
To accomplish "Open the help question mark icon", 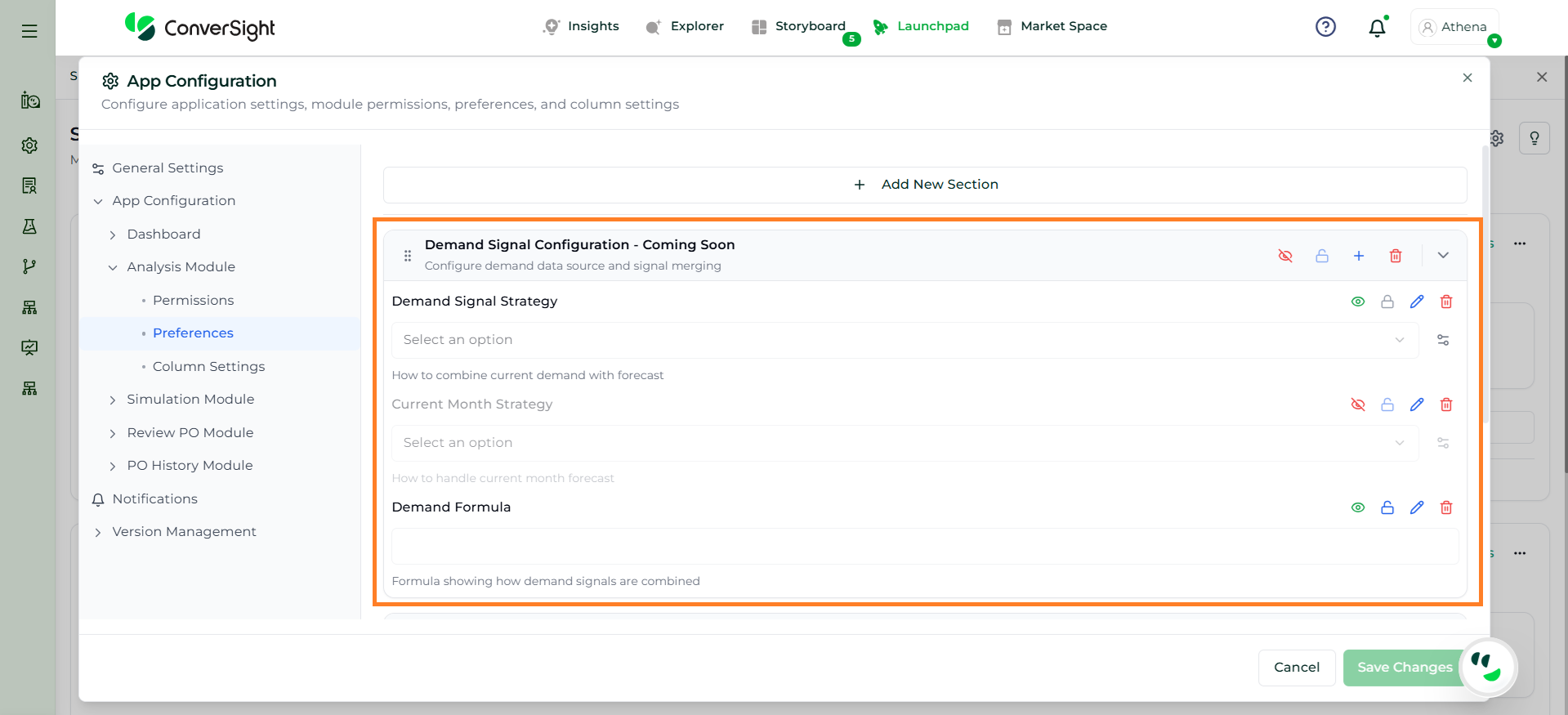I will (1325, 27).
